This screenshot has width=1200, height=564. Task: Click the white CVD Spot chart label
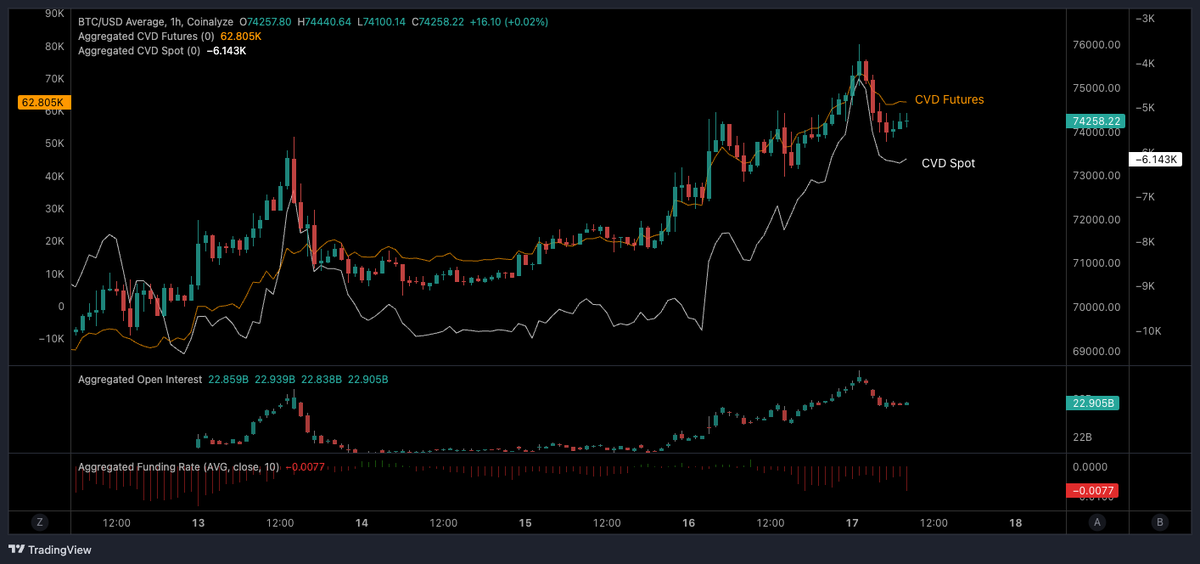click(x=947, y=163)
